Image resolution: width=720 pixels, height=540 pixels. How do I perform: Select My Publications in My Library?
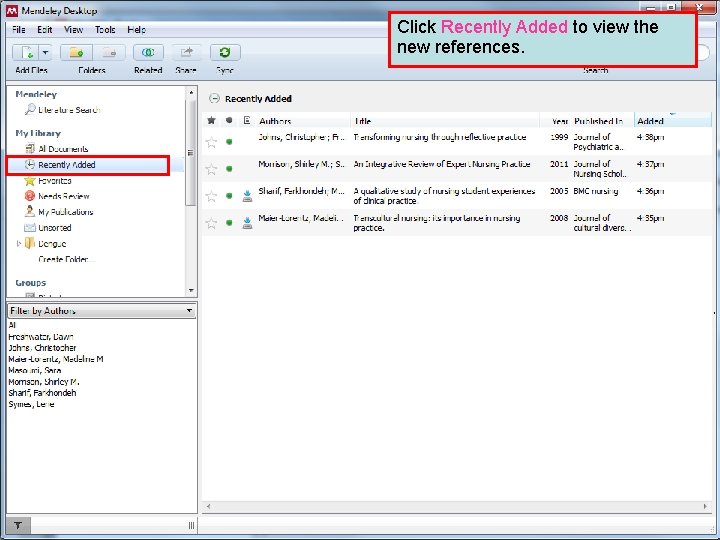click(x=65, y=212)
